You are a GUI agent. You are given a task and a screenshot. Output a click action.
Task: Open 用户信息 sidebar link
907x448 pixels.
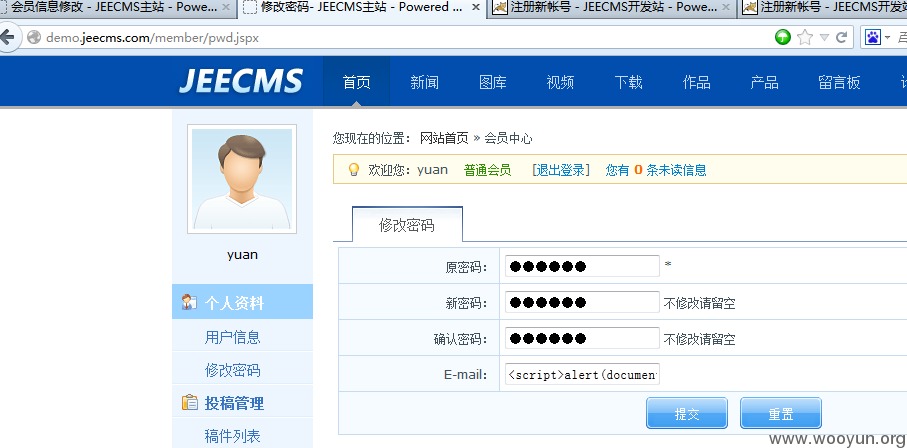tap(233, 337)
